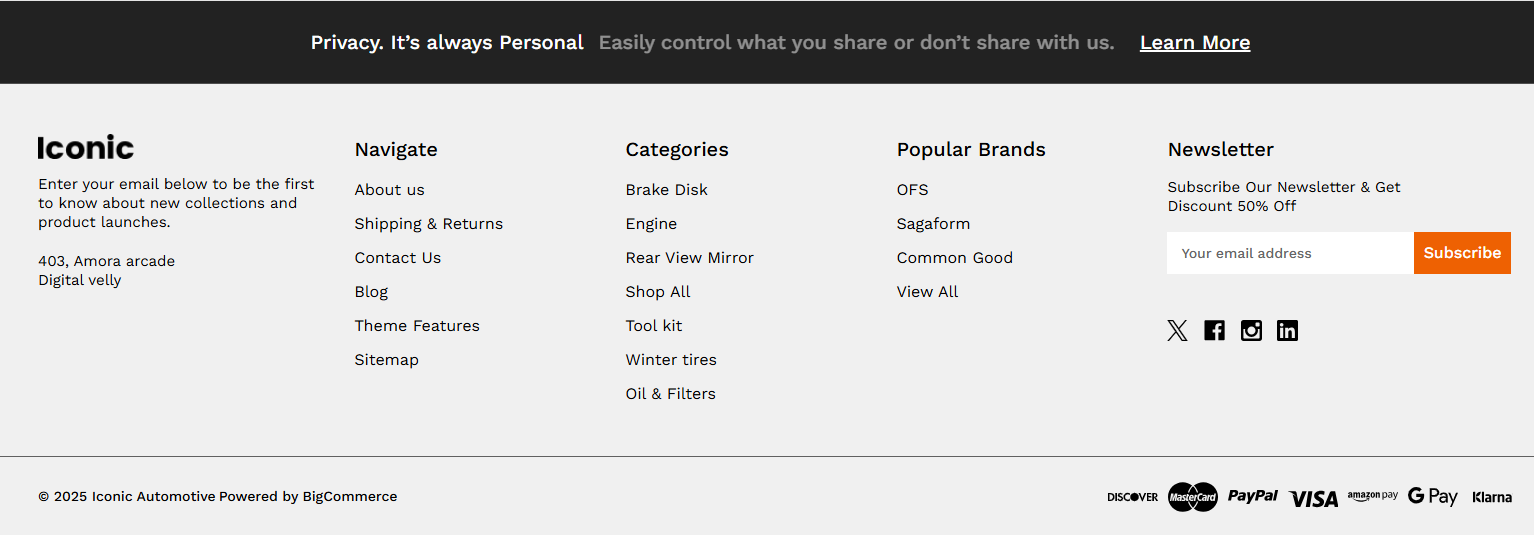
Task: Open the Winter tires category
Action: click(671, 360)
